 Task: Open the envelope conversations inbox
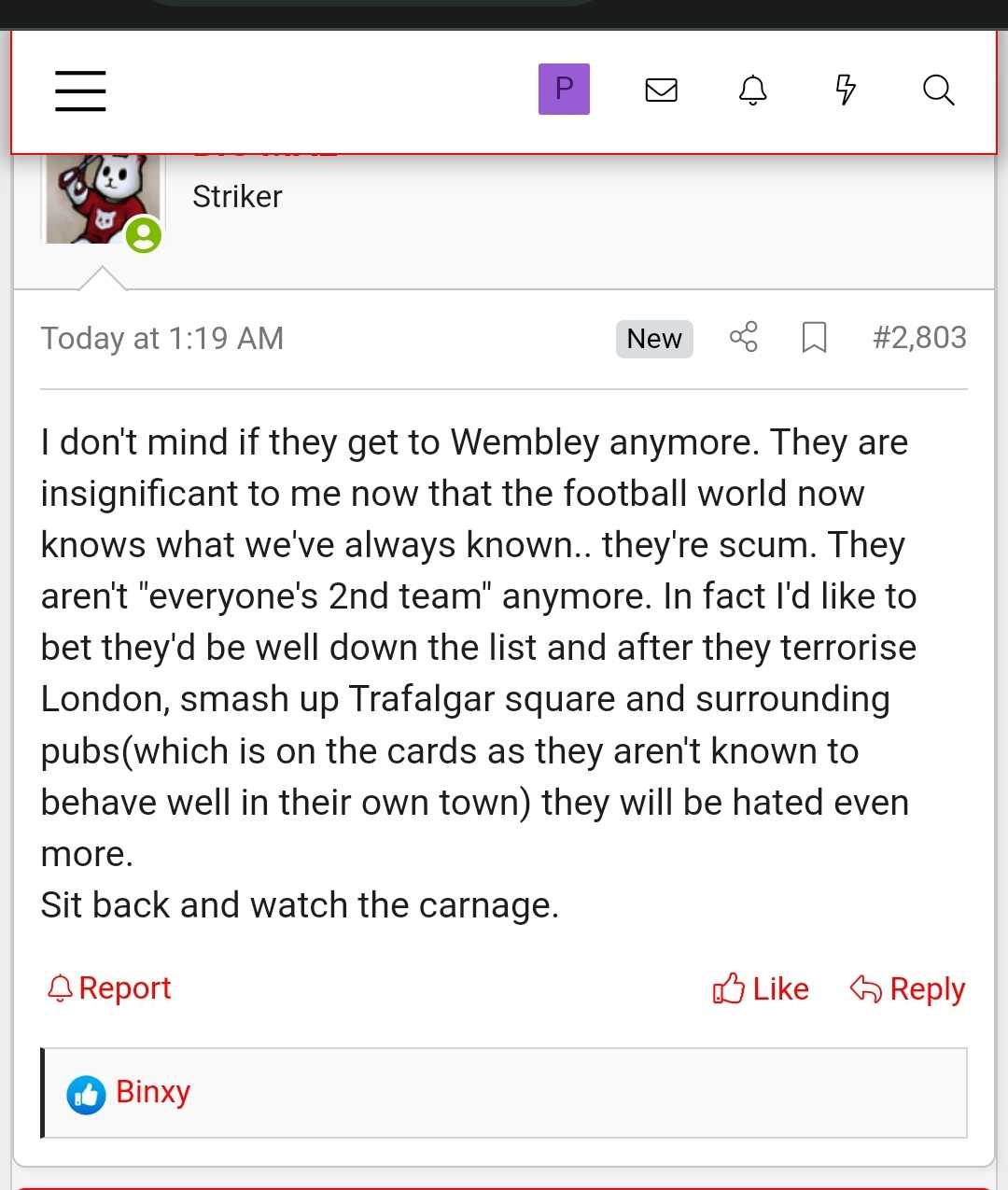[661, 90]
